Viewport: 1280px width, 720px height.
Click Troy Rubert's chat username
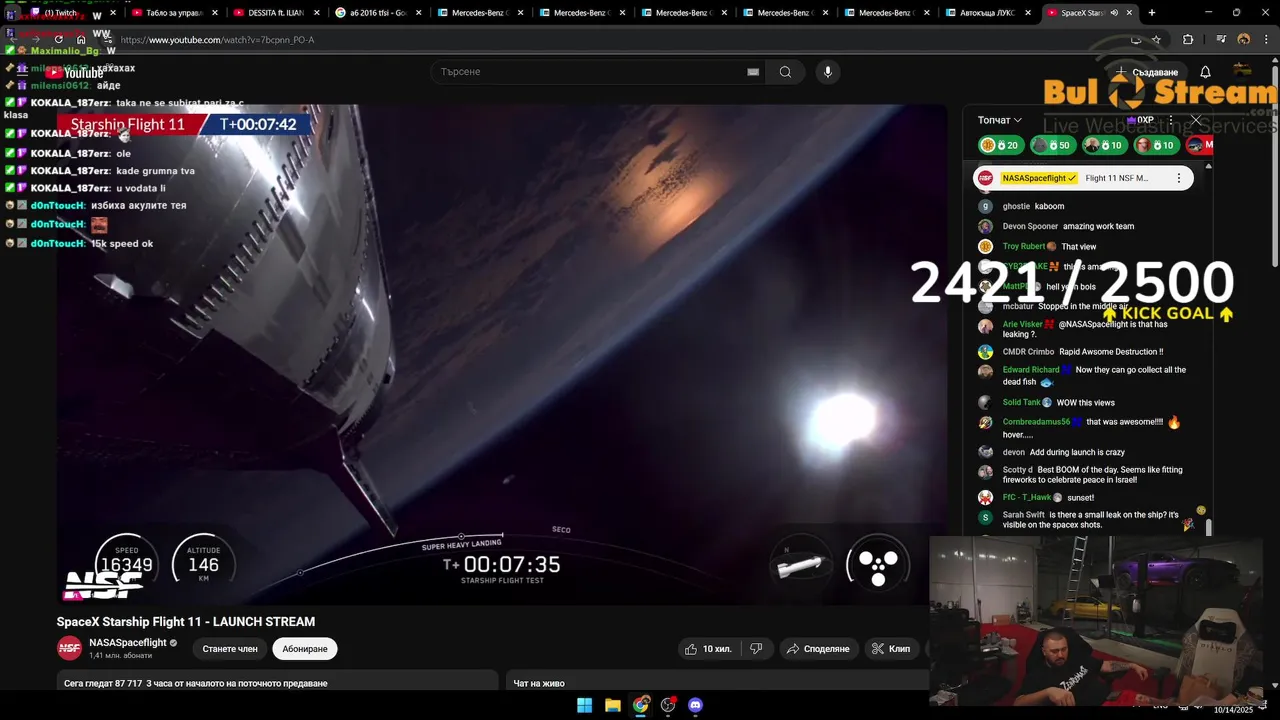pos(1024,246)
